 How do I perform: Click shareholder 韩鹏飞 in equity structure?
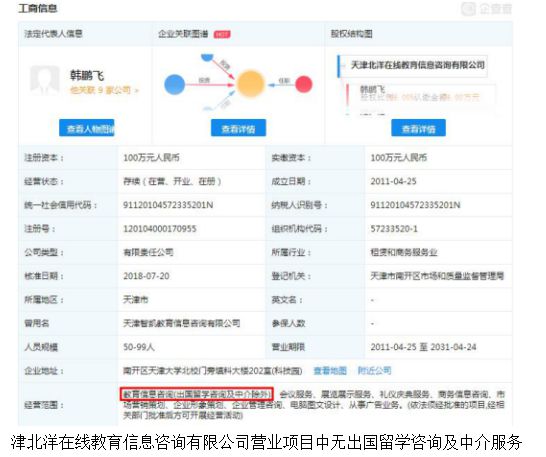click(372, 89)
